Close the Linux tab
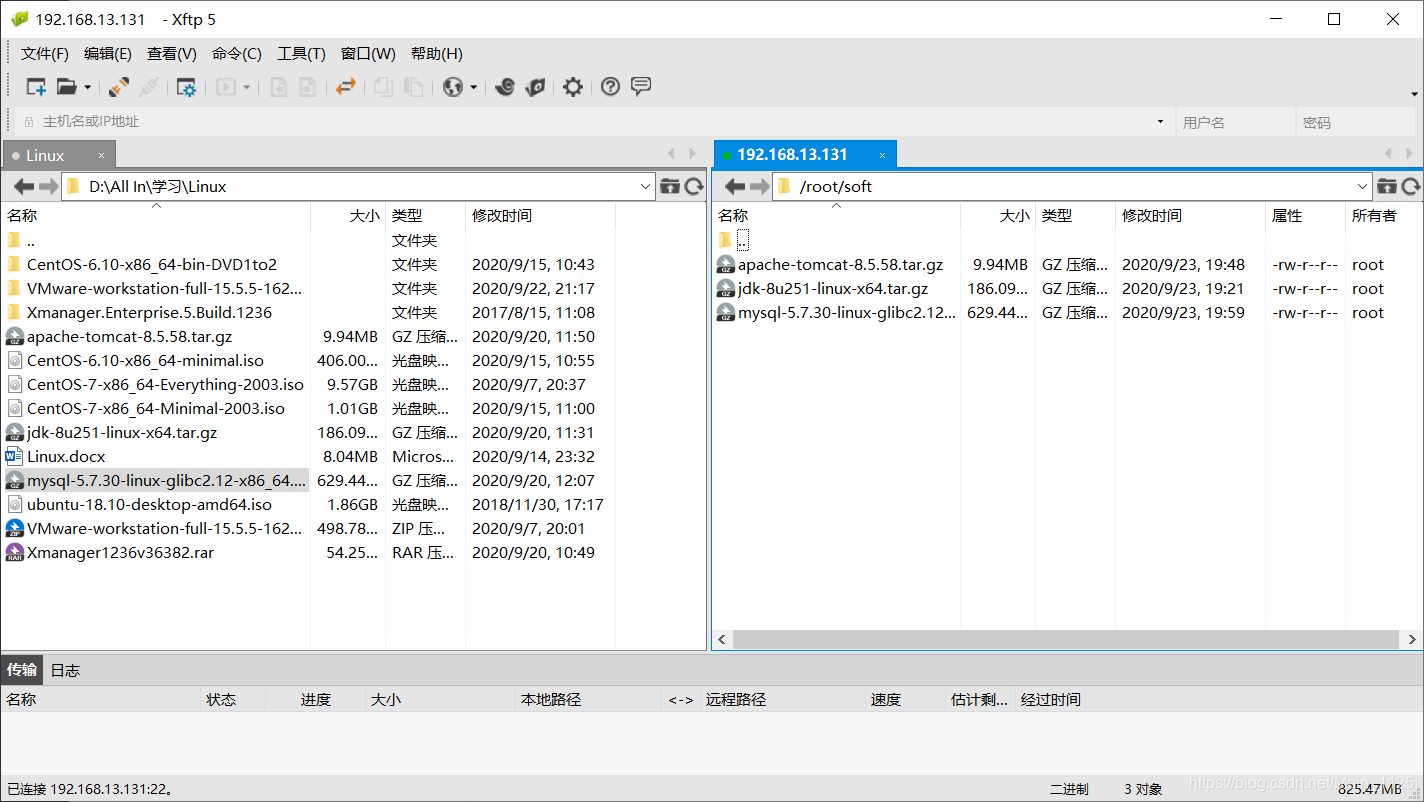The height and width of the screenshot is (802, 1424). point(101,155)
